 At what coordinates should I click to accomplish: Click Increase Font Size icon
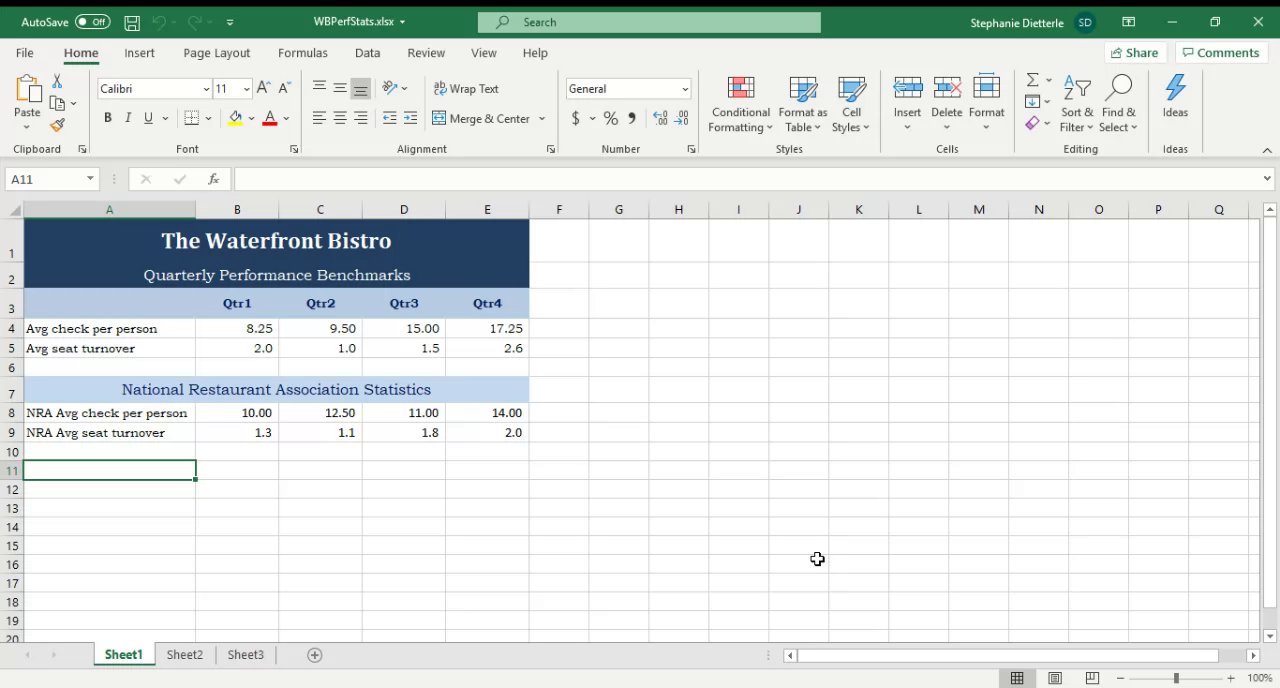point(264,88)
